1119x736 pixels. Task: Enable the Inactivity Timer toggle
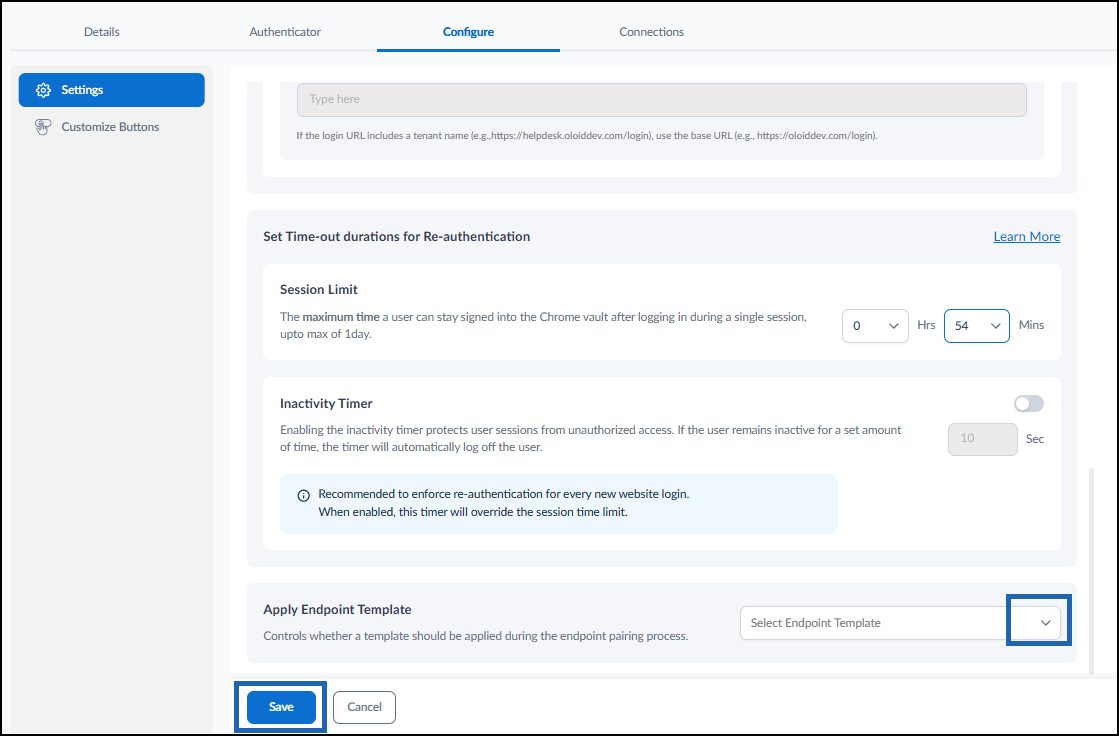[x=1028, y=403]
